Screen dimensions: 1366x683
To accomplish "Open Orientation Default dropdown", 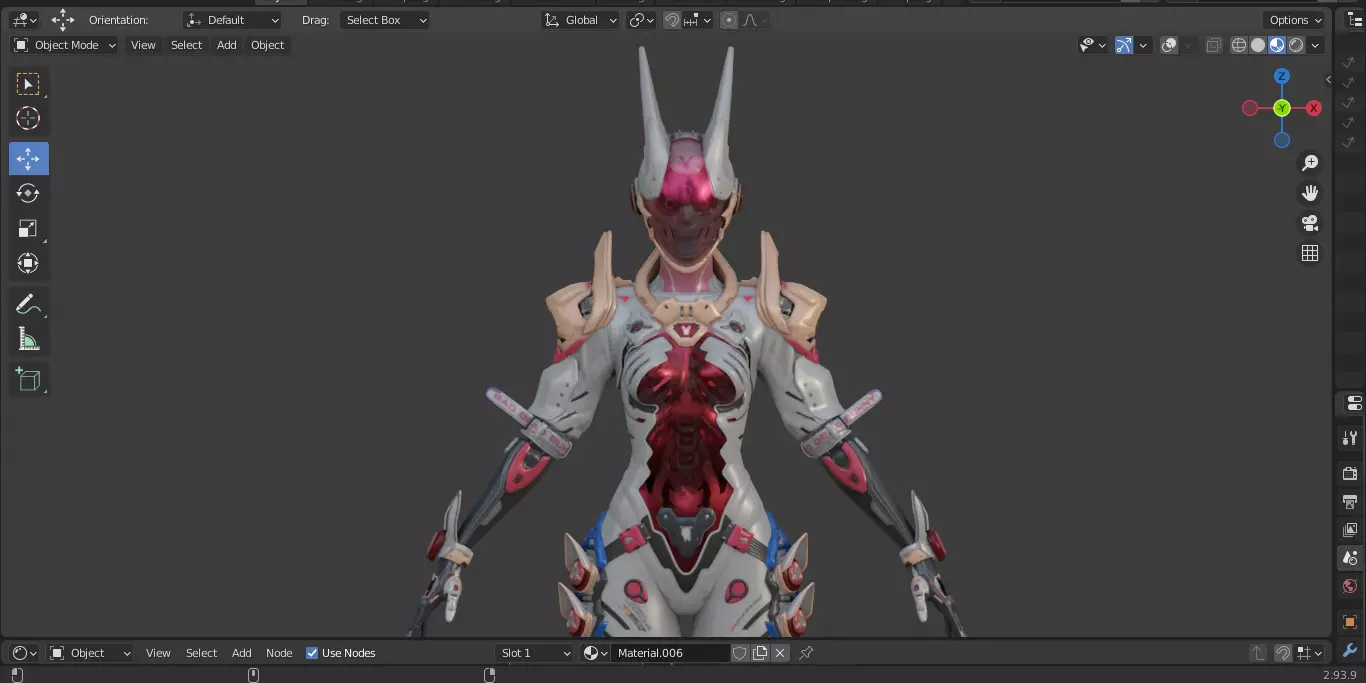I will [x=233, y=20].
